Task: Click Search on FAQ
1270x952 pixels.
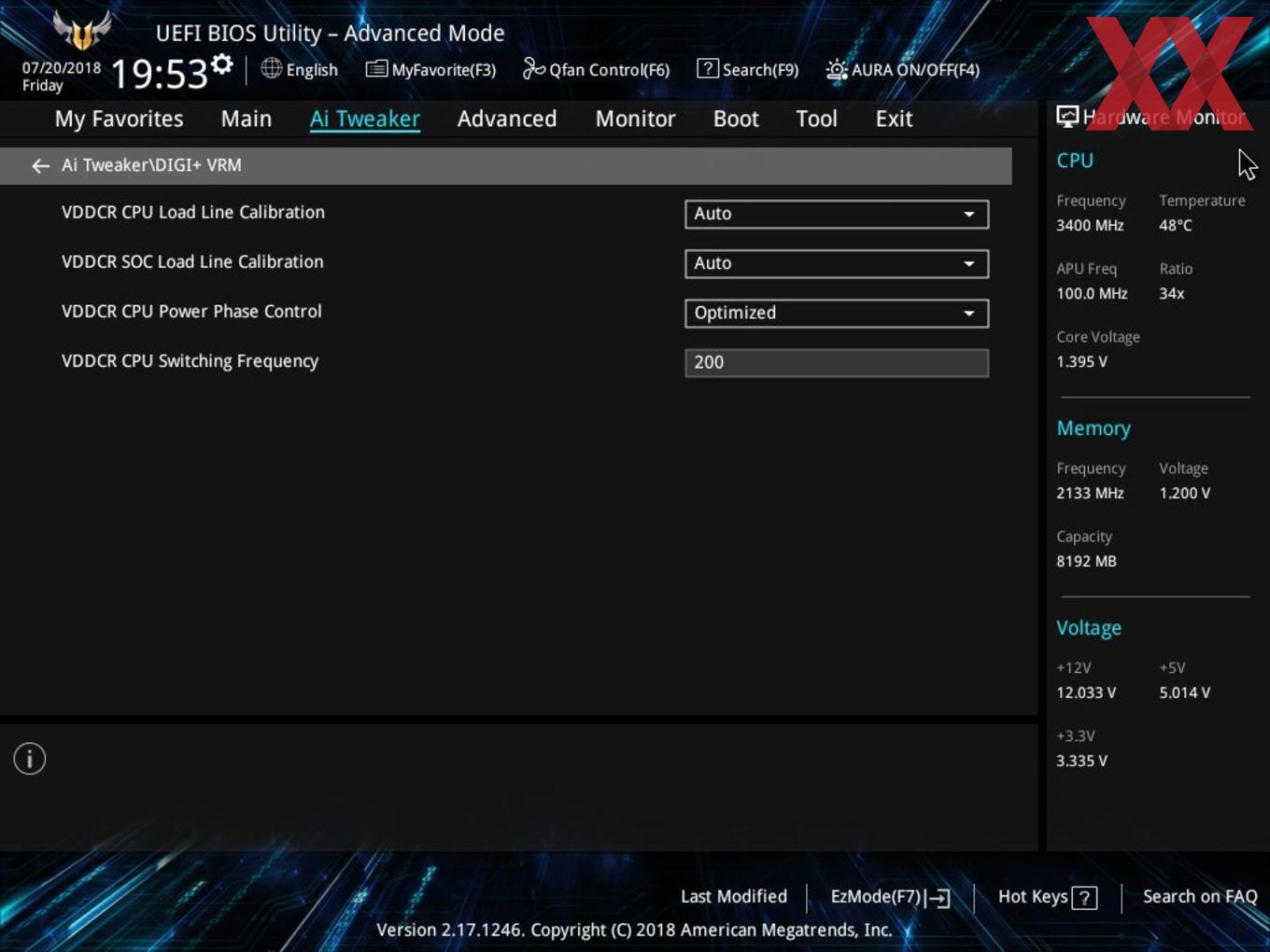Action: 1200,896
